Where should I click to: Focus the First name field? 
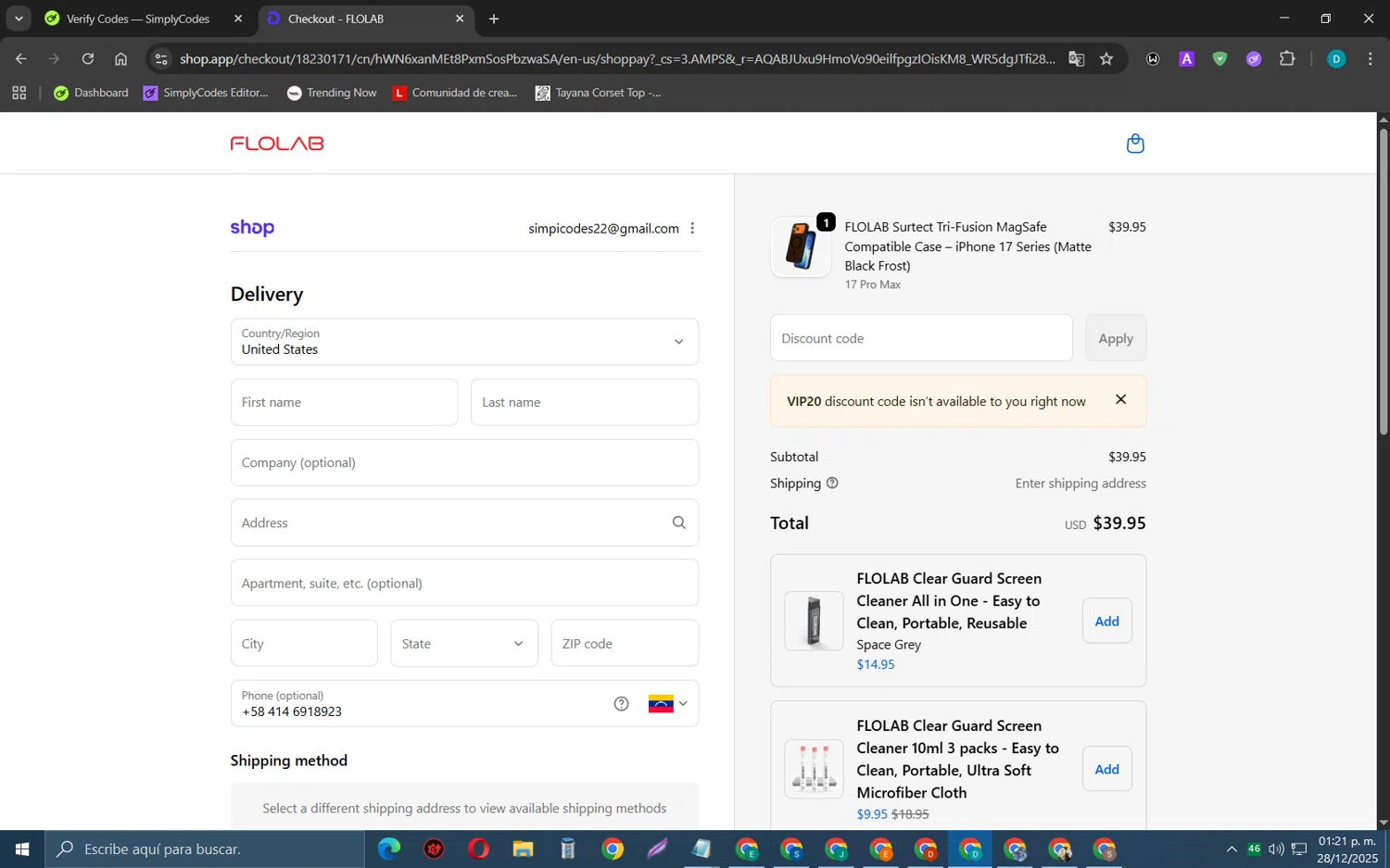coord(344,402)
